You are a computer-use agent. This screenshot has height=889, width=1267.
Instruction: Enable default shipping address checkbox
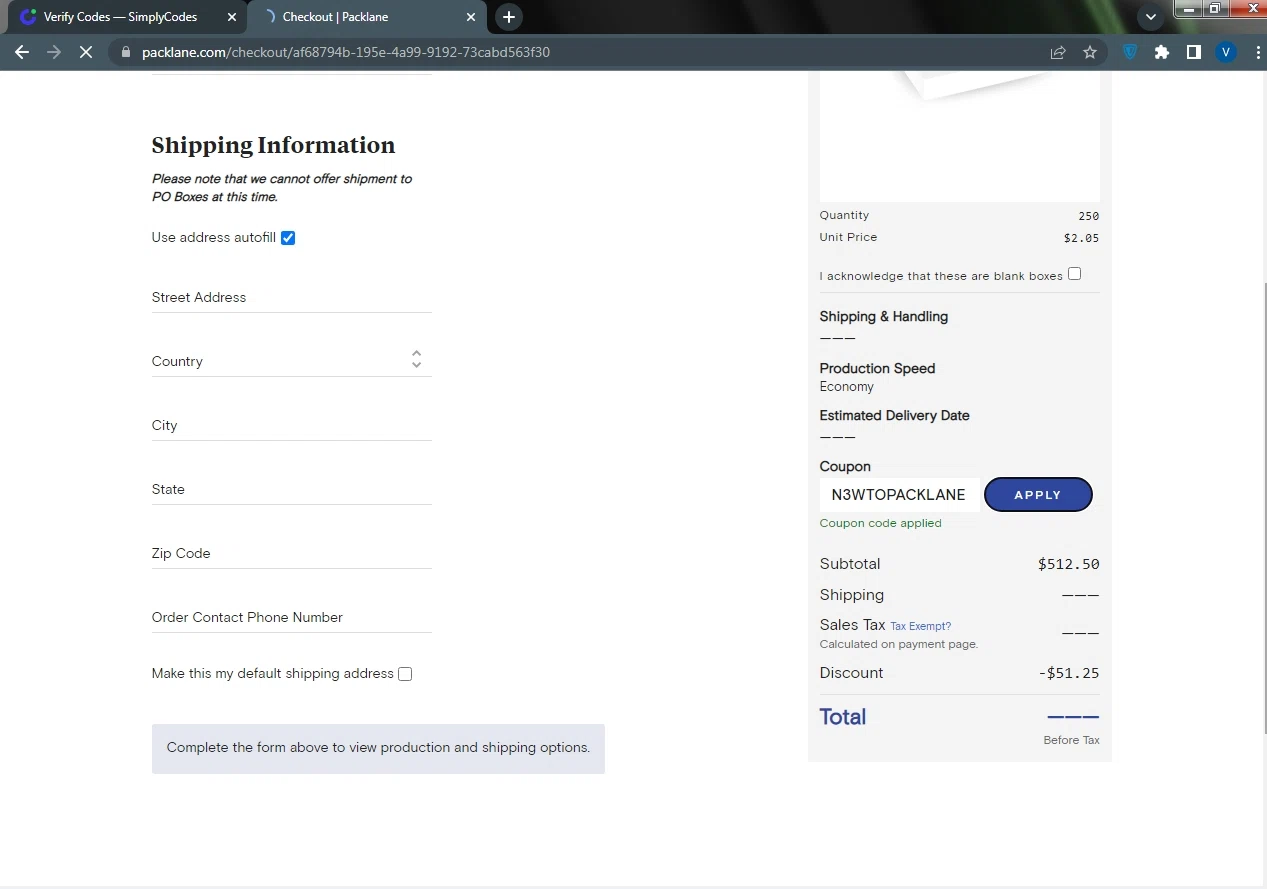click(x=405, y=674)
